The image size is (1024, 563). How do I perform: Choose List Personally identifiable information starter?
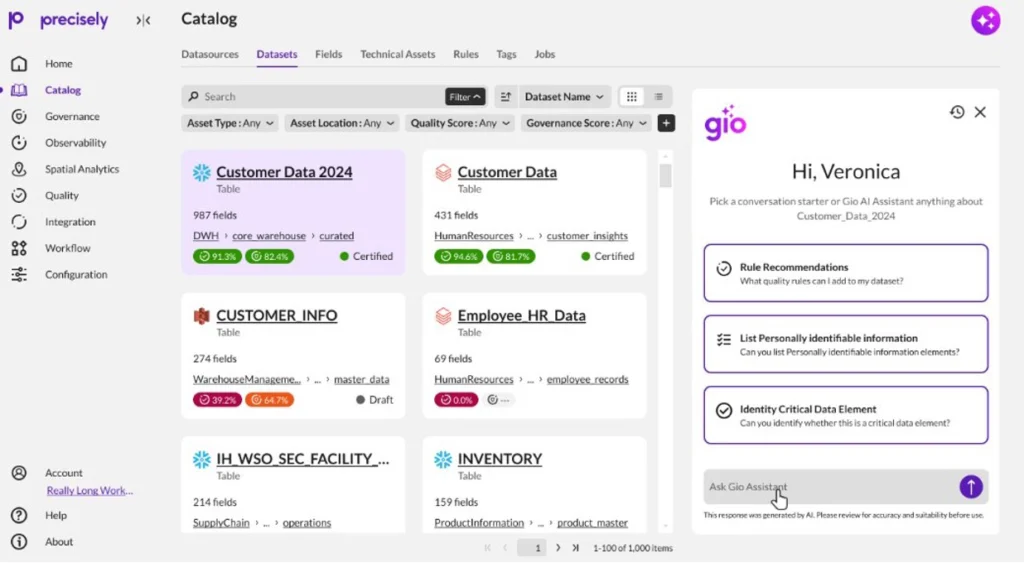click(846, 344)
